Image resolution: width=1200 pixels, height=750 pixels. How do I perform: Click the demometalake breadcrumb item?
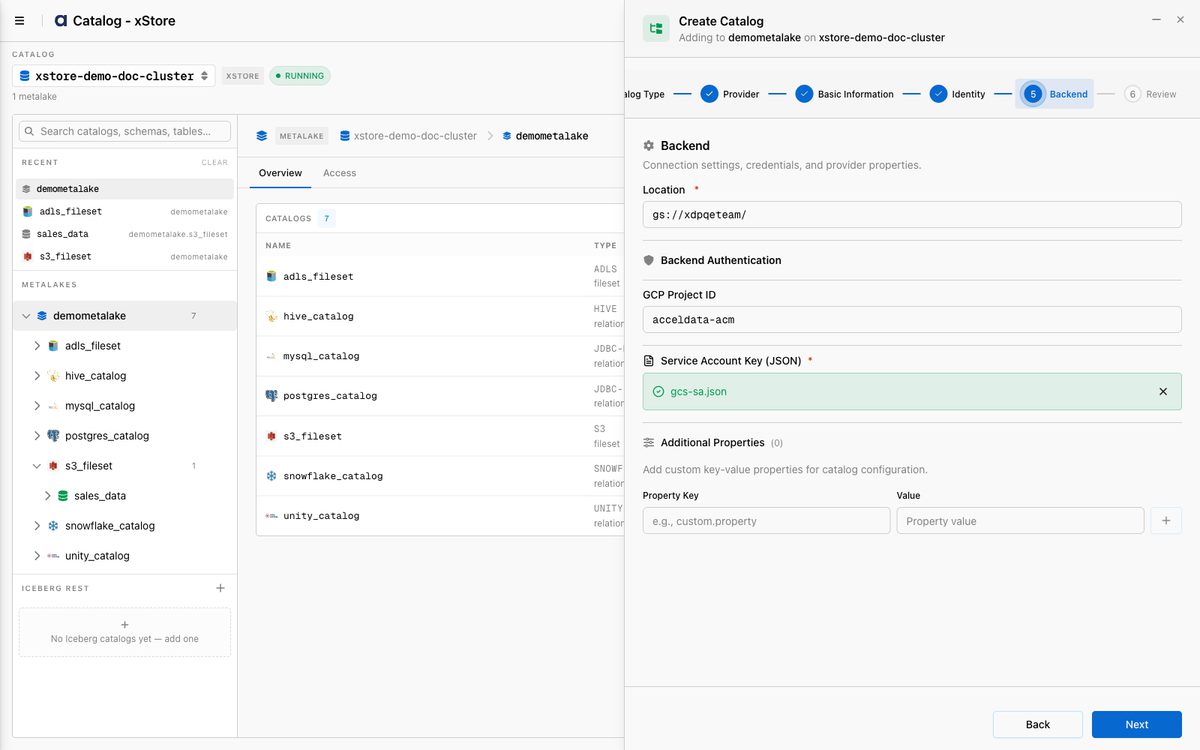click(x=545, y=136)
